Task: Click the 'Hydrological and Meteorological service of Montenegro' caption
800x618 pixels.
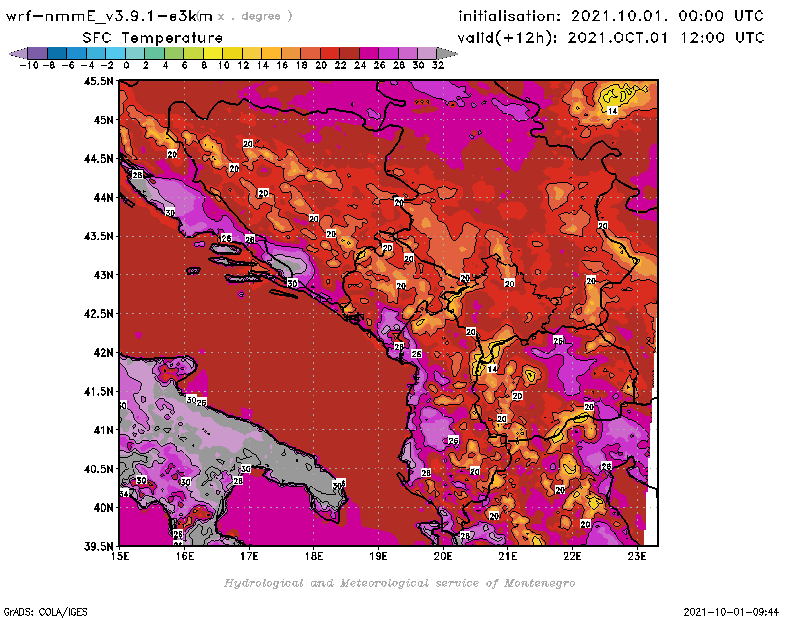Action: pos(399,583)
